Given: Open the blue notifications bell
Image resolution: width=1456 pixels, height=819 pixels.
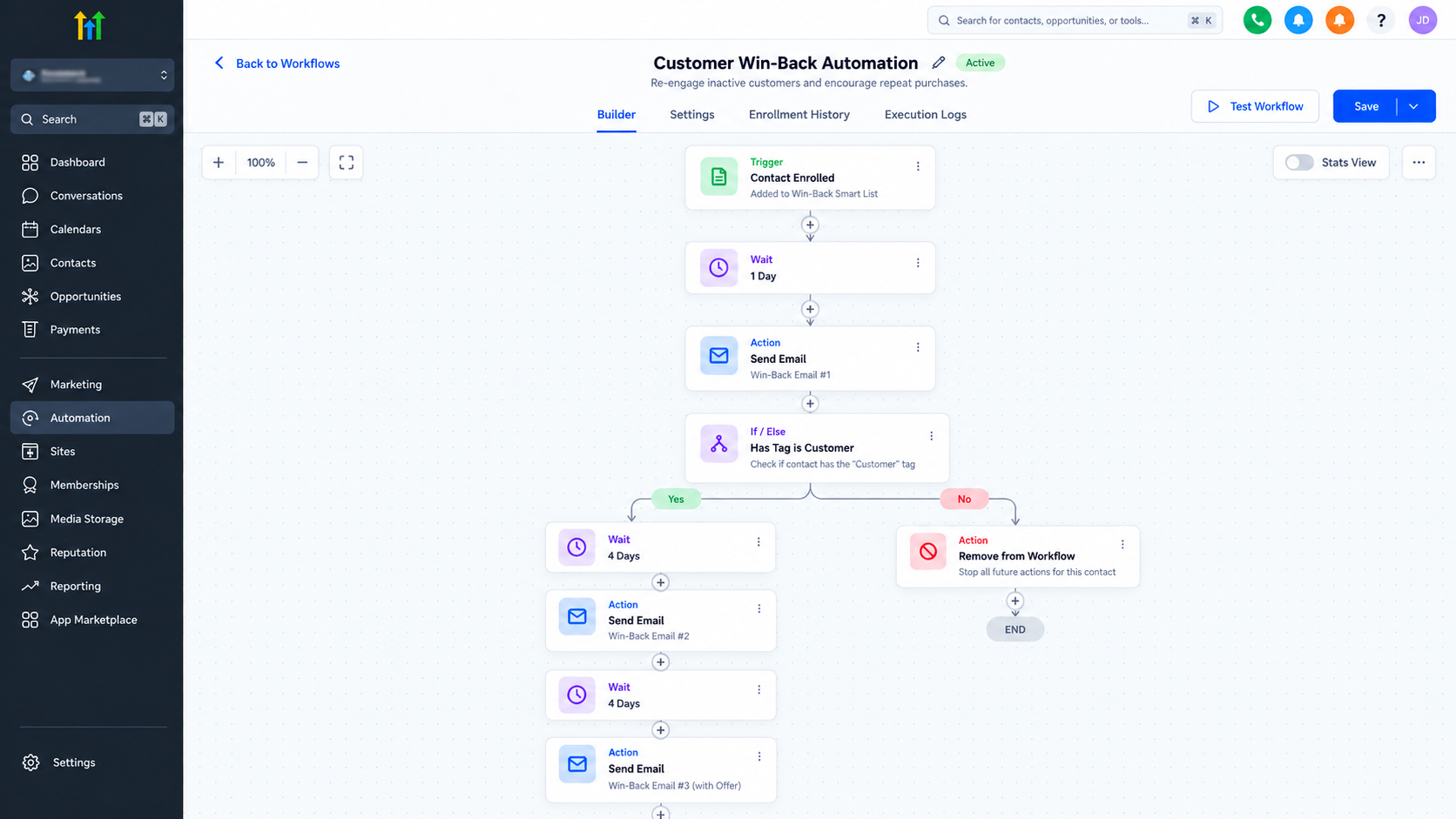Looking at the screenshot, I should tap(1298, 20).
